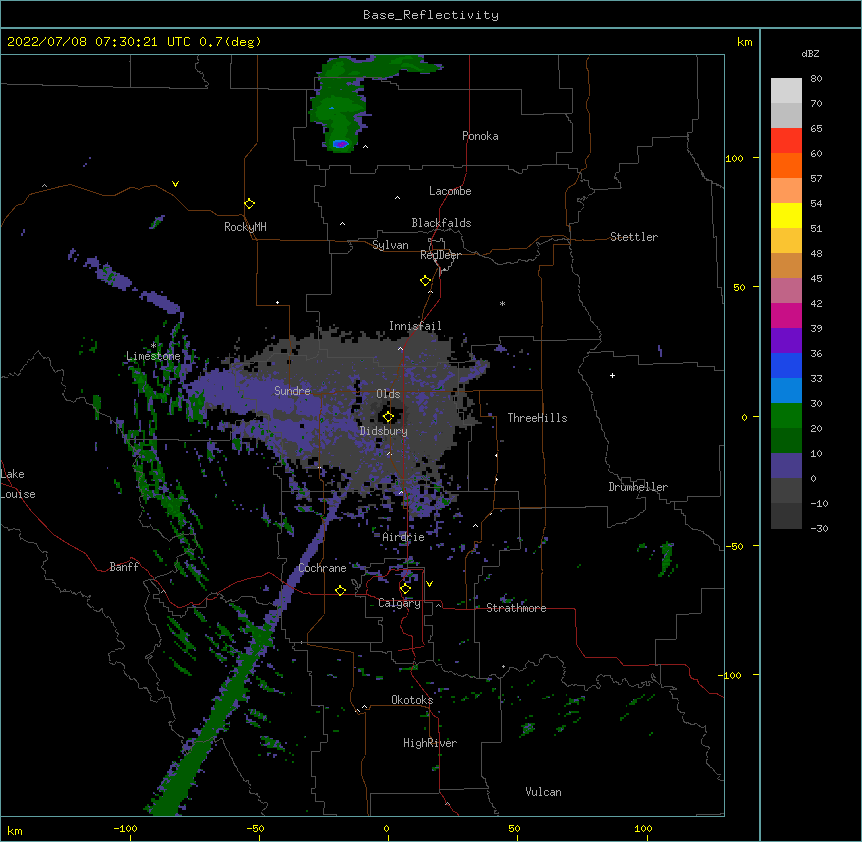Screen dimensions: 862x842
Task: Click the Airdrie city label
Action: click(403, 537)
